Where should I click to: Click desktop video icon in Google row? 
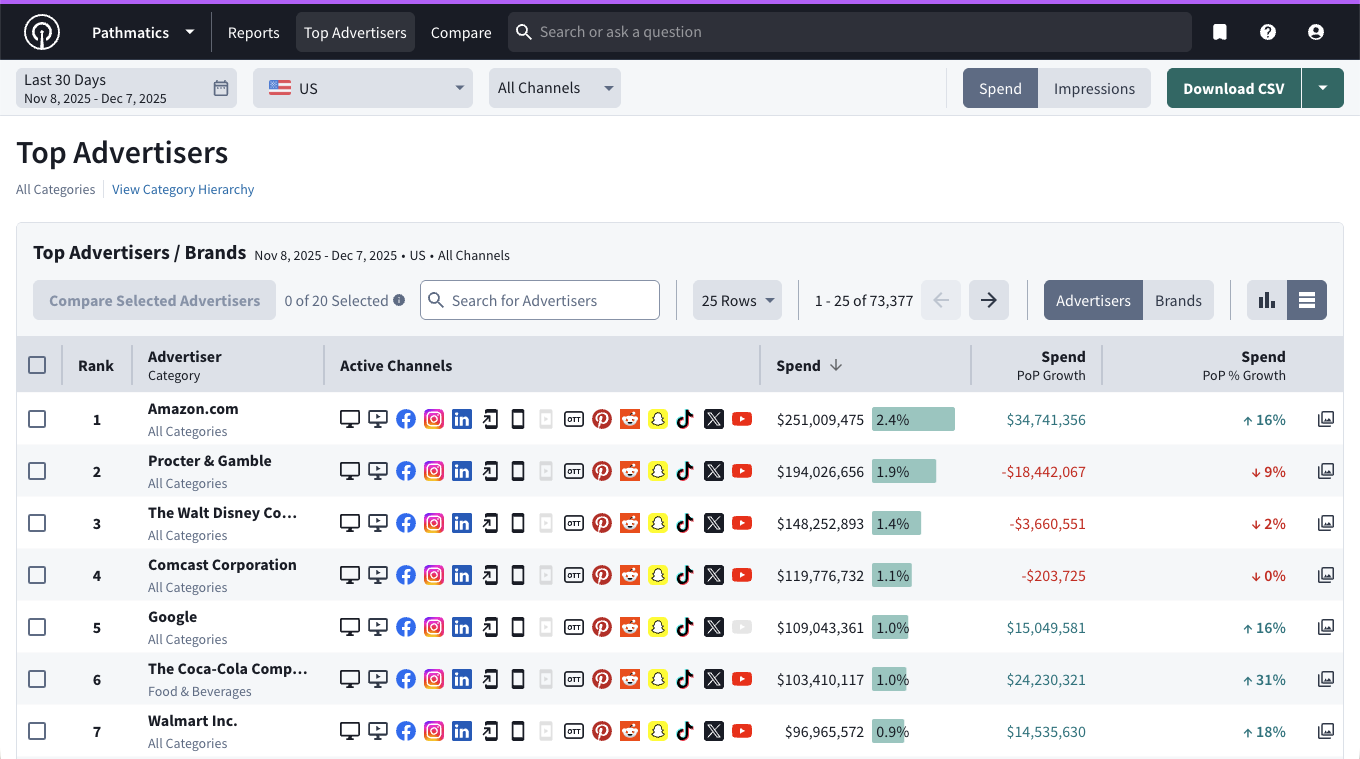click(378, 627)
